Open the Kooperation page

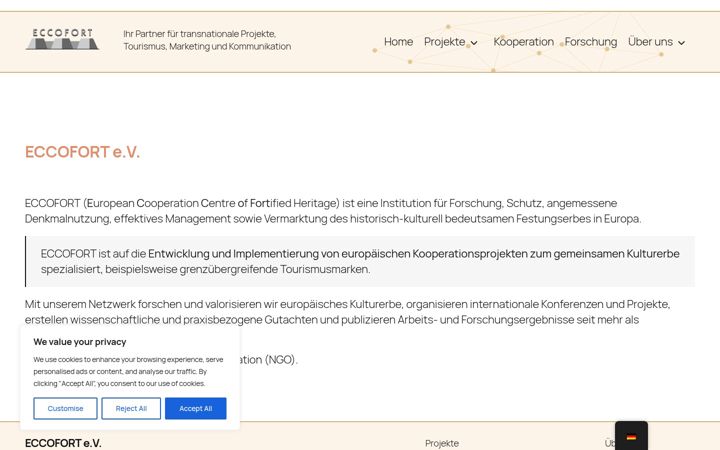tap(523, 42)
